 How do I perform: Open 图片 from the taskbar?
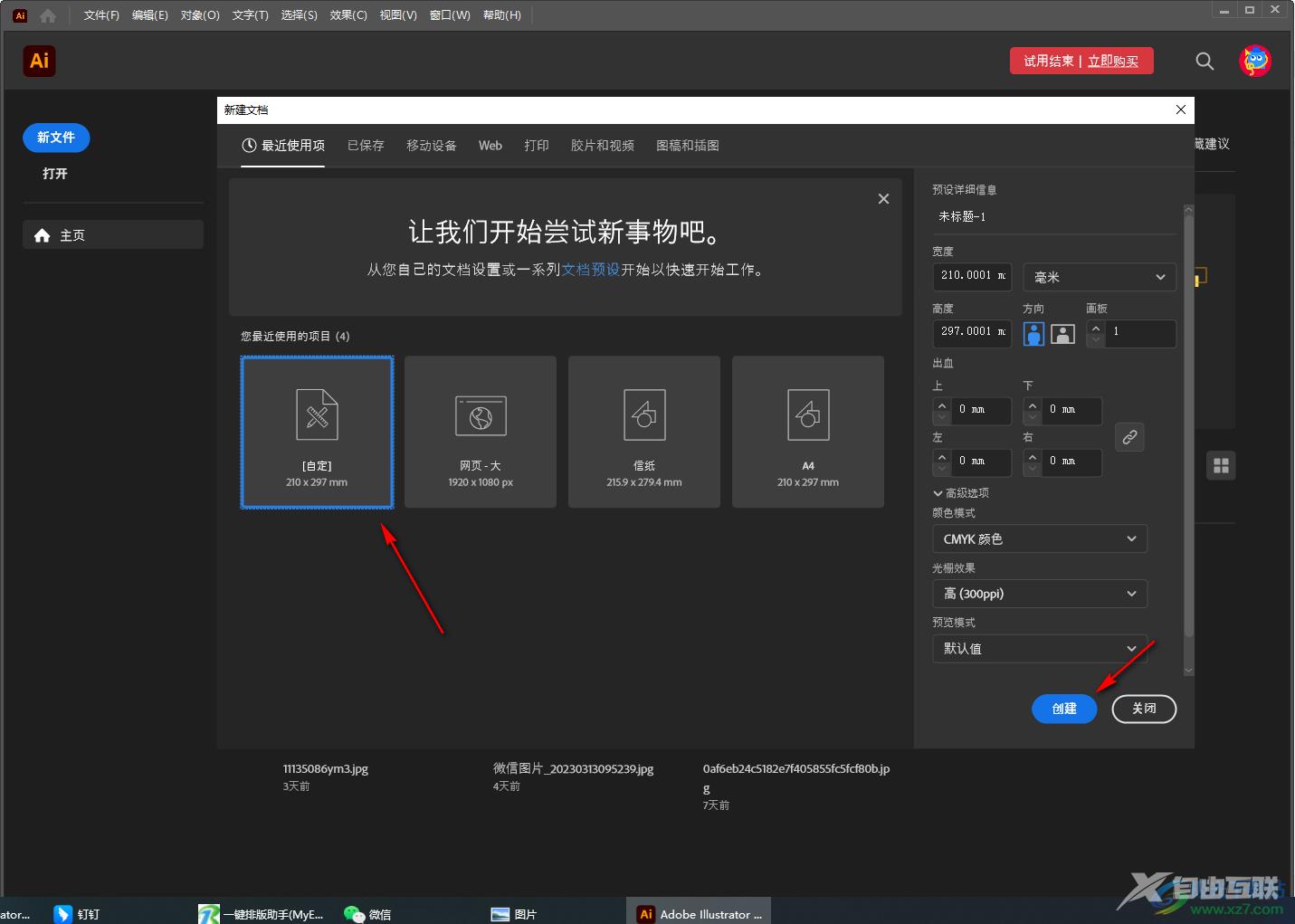point(514,914)
